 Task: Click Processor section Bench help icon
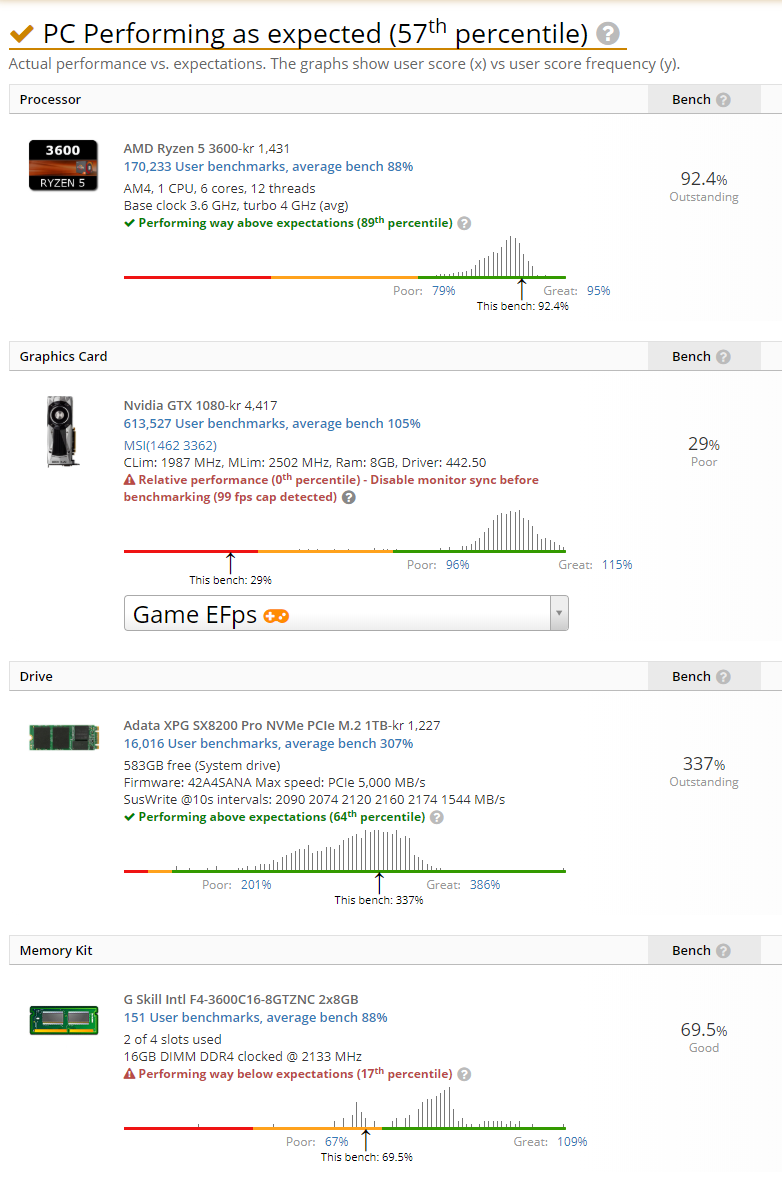pos(724,100)
